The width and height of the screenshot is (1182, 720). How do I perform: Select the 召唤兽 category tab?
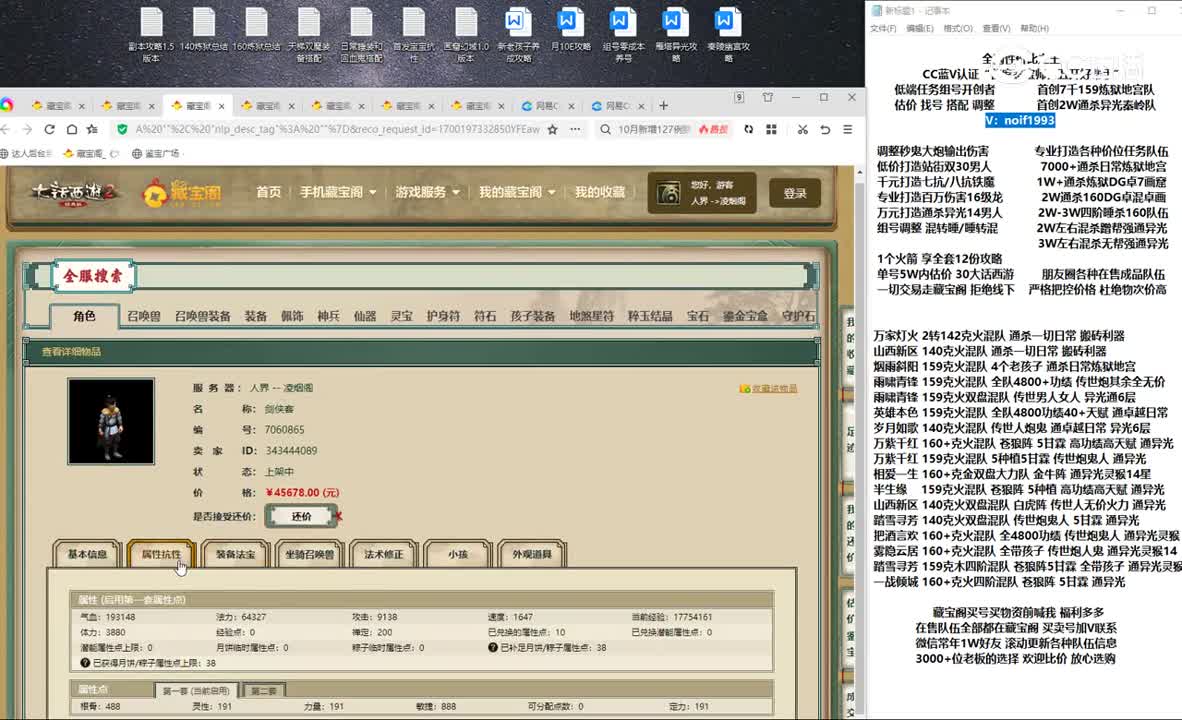[x=143, y=316]
